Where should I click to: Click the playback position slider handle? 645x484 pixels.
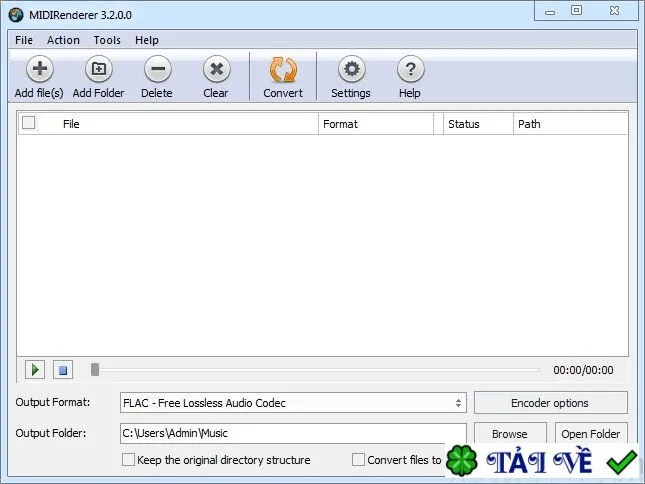[x=95, y=369]
